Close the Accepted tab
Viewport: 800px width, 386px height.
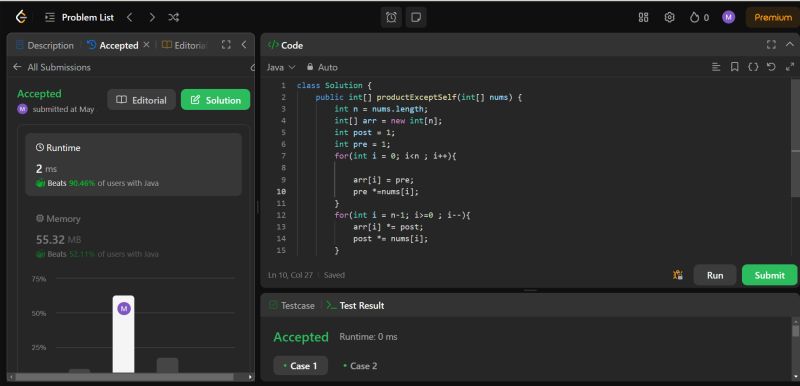click(146, 45)
